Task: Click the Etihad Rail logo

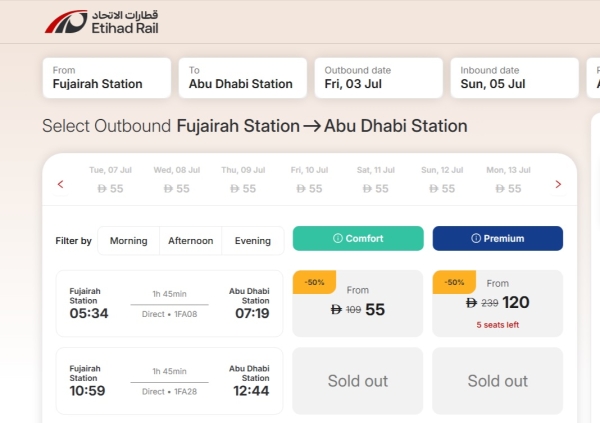Action: coord(101,22)
